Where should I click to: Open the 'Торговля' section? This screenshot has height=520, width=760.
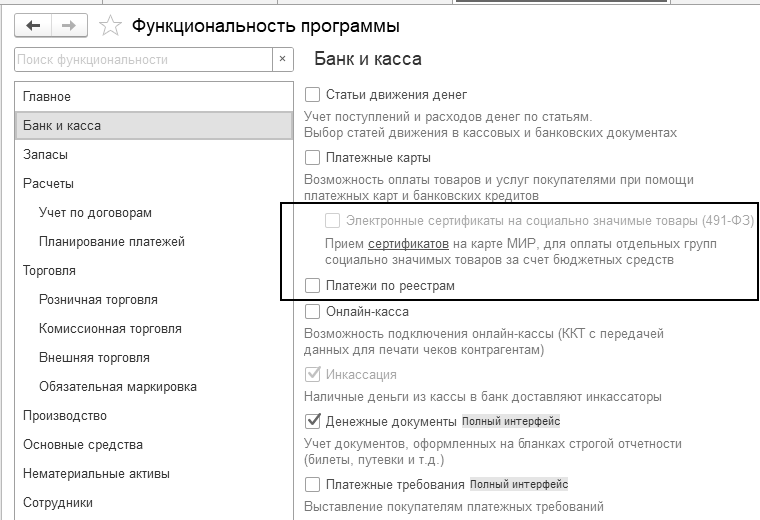[x=154, y=270]
